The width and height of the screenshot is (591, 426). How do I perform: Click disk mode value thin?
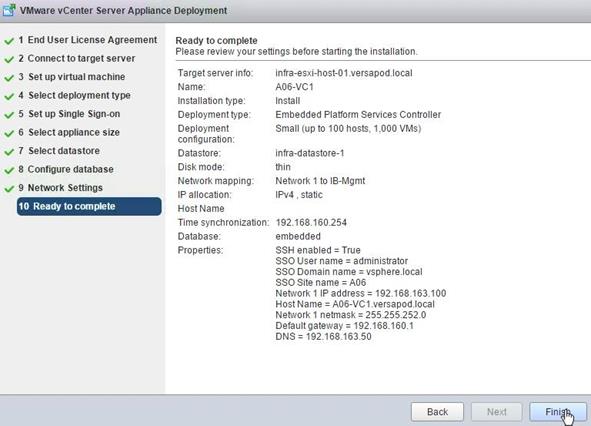coord(283,167)
